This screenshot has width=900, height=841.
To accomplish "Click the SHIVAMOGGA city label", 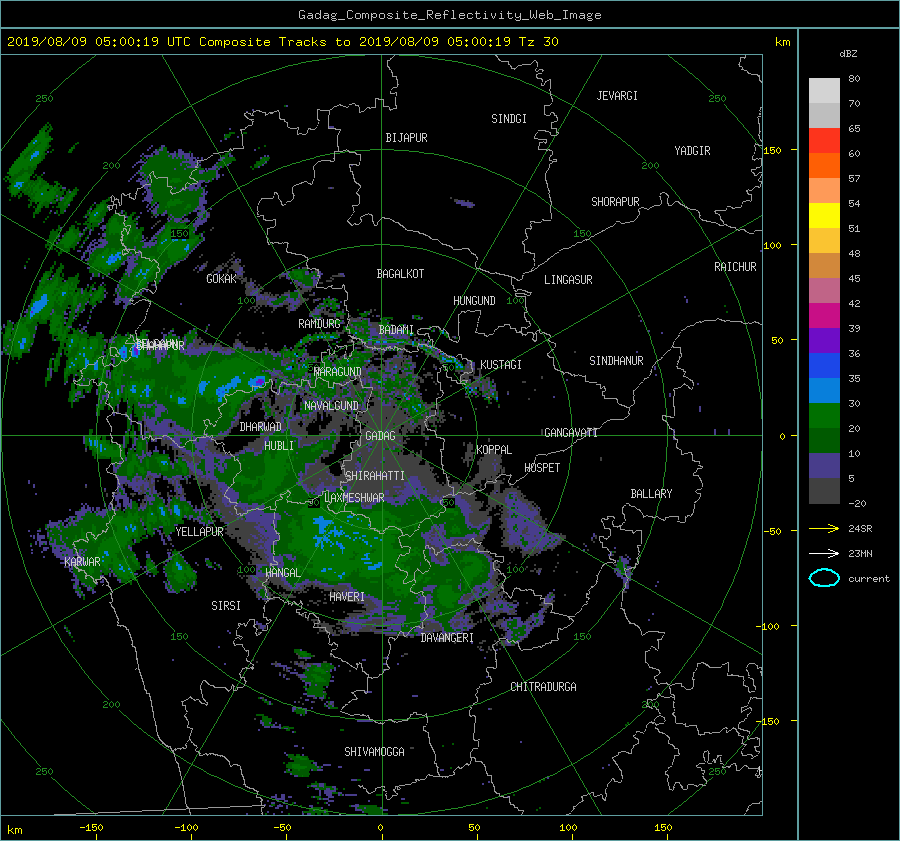I will tap(374, 751).
